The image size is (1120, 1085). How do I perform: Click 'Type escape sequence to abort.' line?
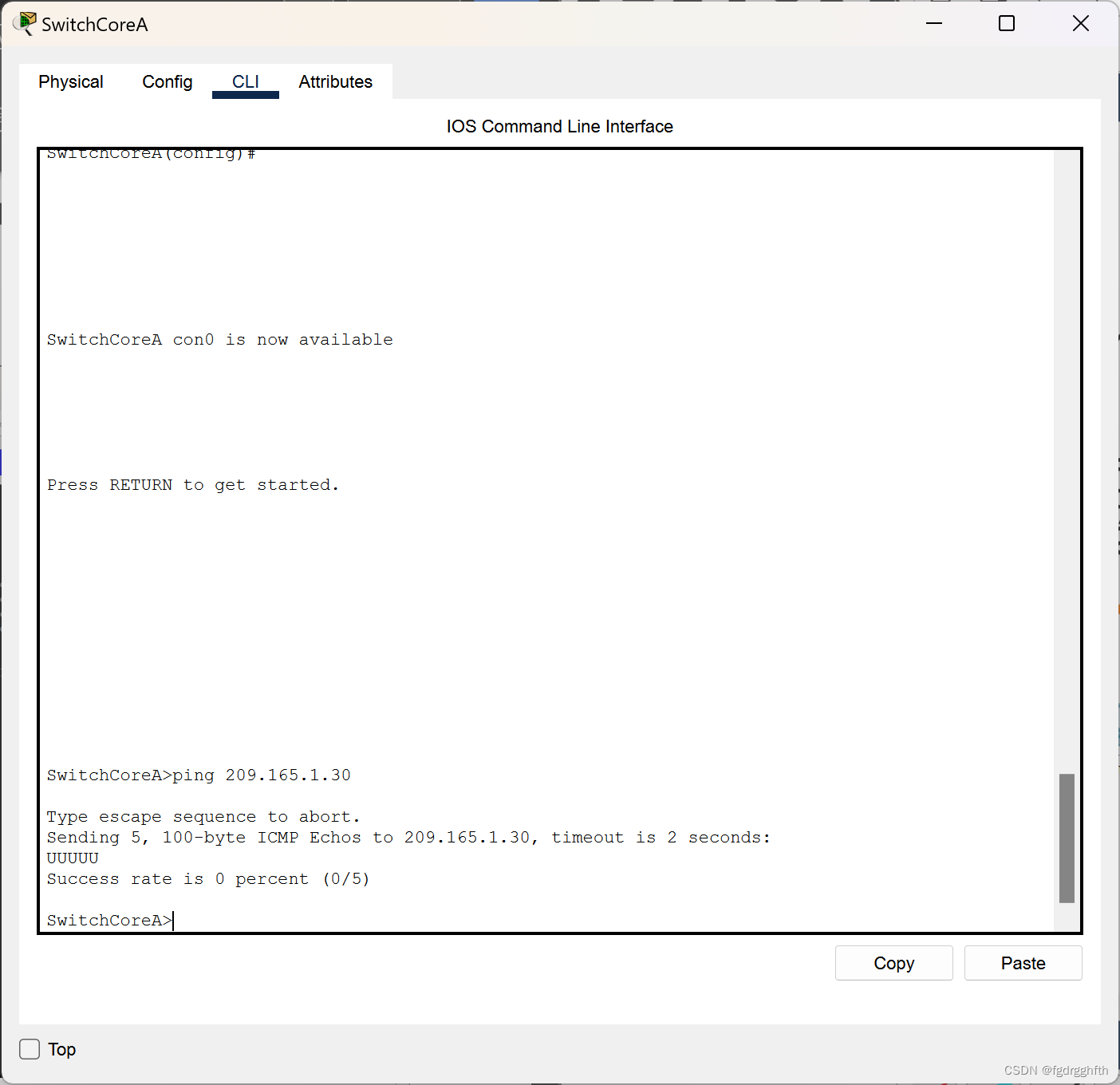[203, 816]
